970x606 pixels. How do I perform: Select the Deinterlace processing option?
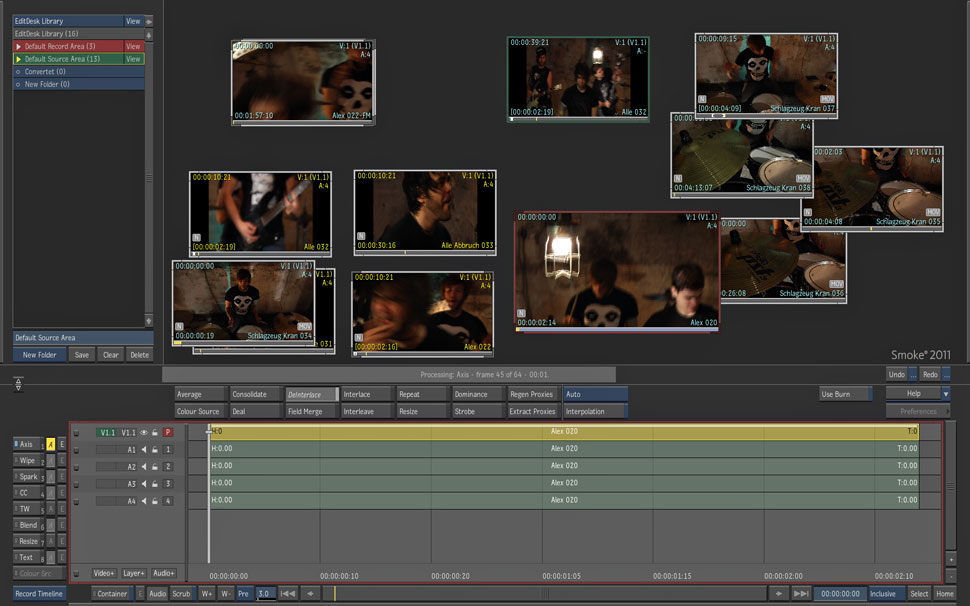point(311,394)
